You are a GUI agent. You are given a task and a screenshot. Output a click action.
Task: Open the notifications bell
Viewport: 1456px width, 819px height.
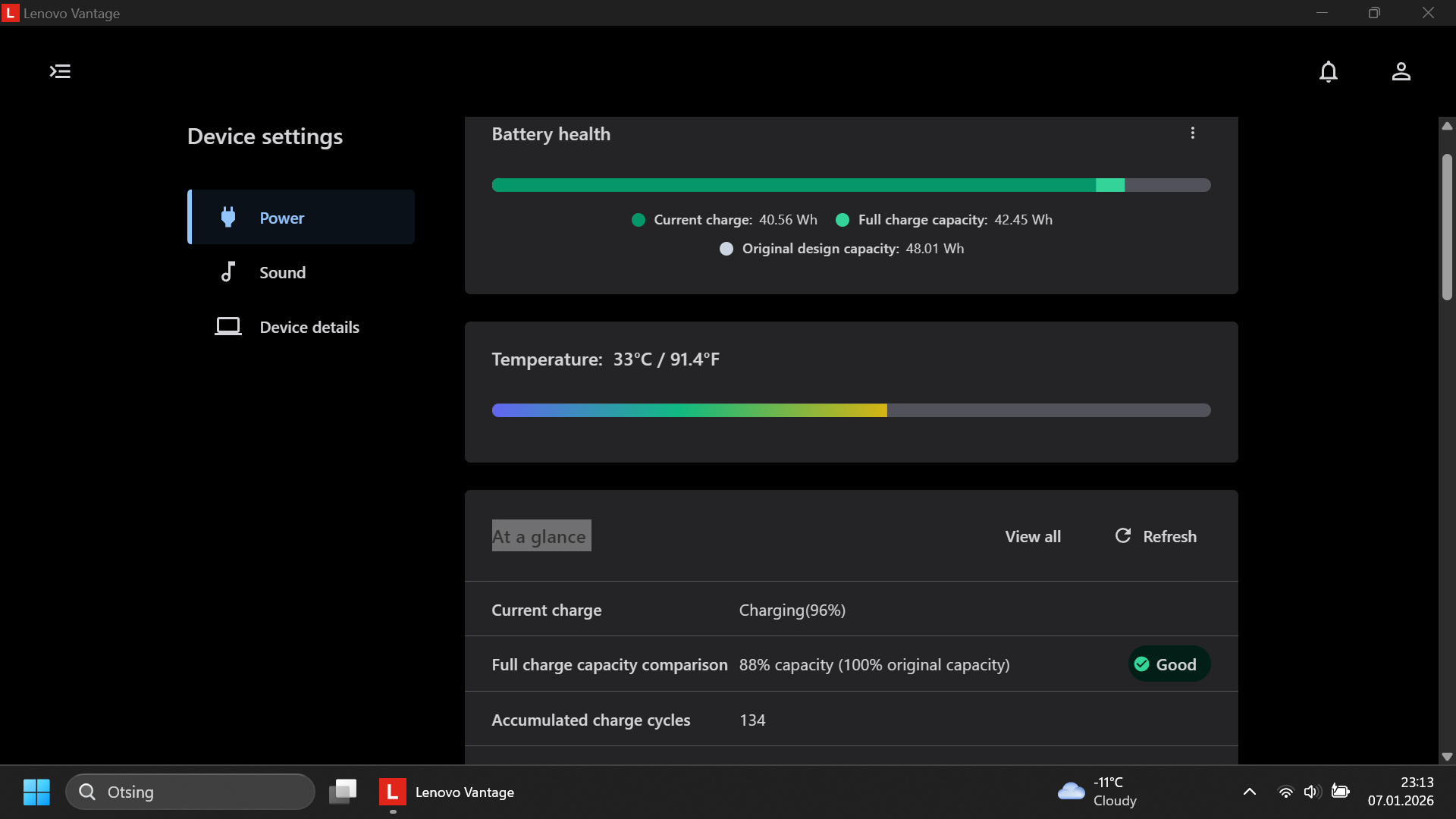1328,71
